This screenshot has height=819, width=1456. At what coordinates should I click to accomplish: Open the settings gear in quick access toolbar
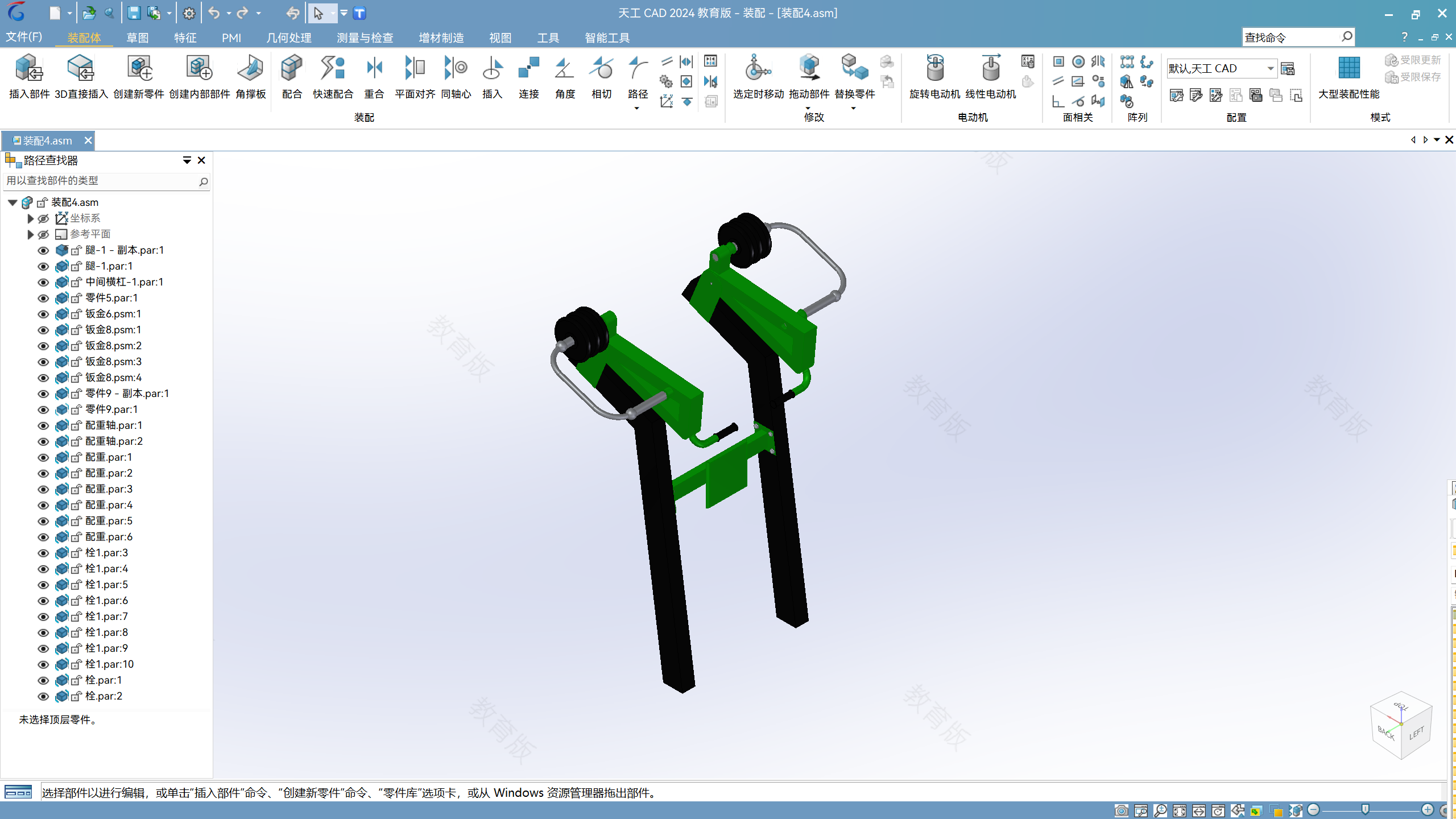tap(189, 13)
